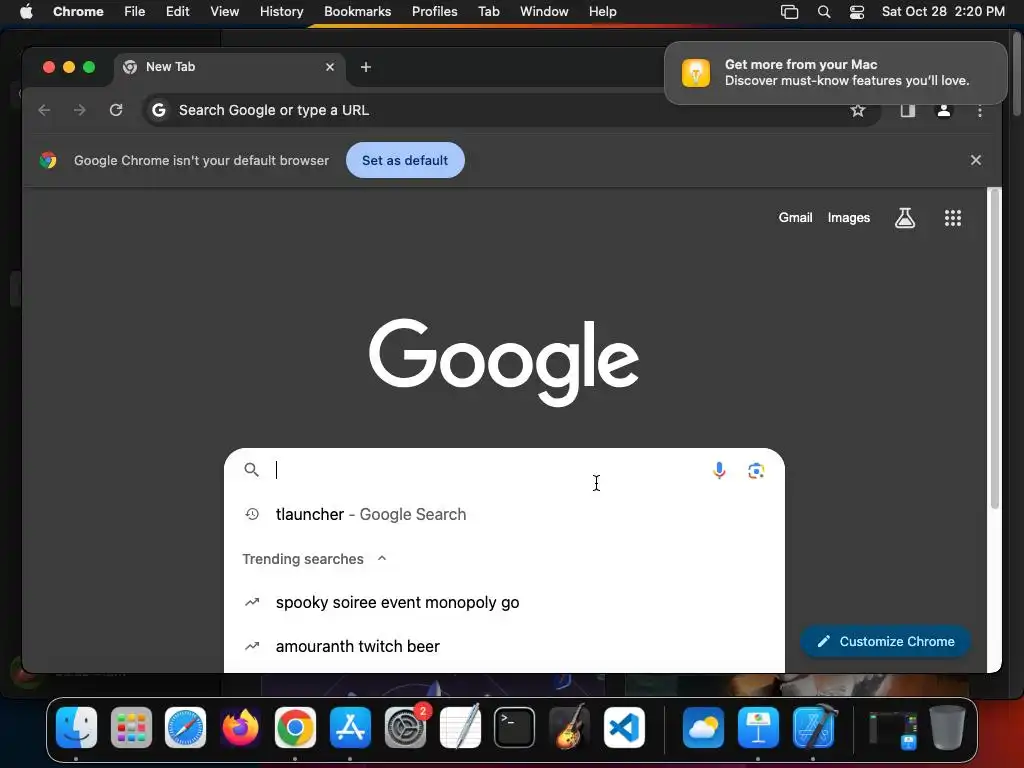Open the View menu
Image resolution: width=1024 pixels, height=768 pixels.
[x=224, y=12]
